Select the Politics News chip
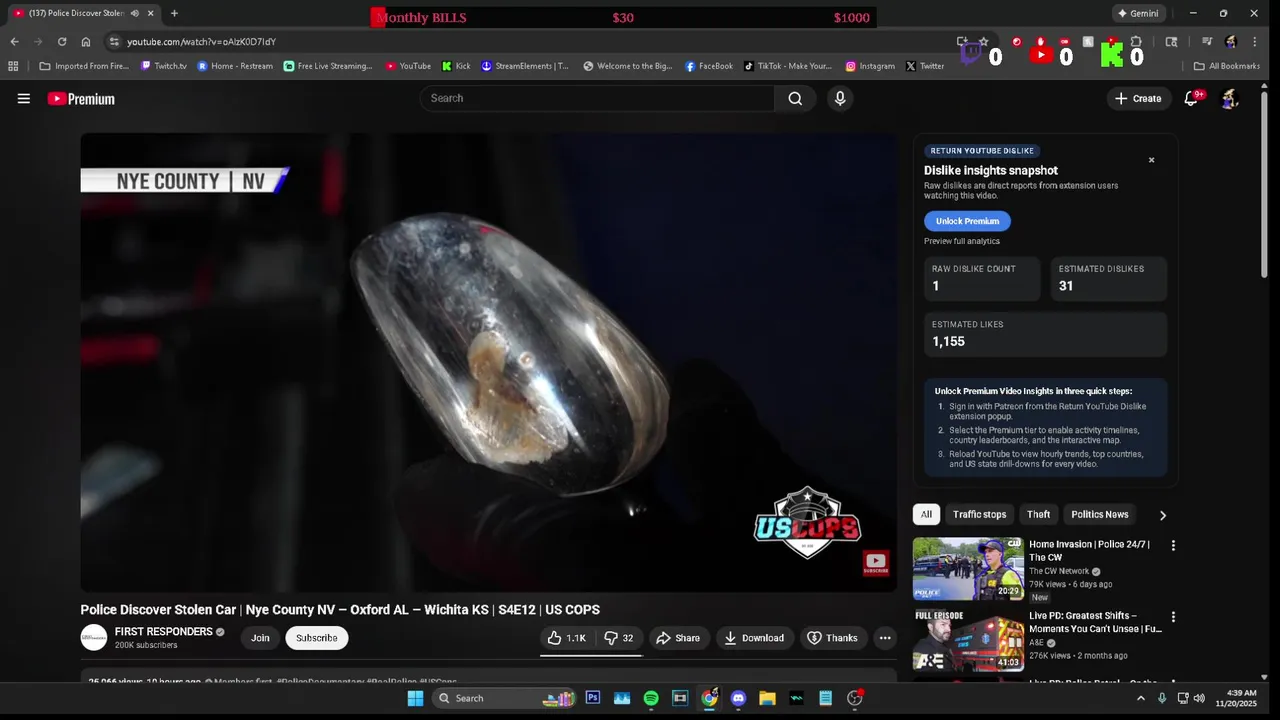The image size is (1280, 720). 1099,514
